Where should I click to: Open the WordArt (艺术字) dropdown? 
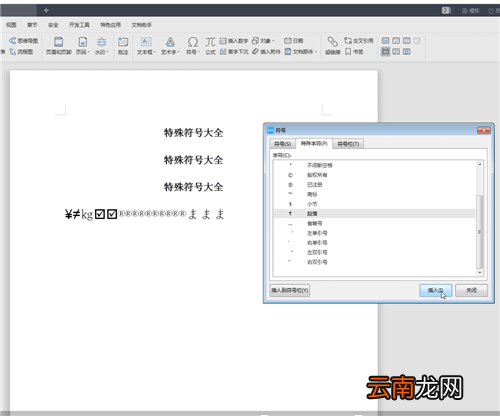tap(170, 46)
